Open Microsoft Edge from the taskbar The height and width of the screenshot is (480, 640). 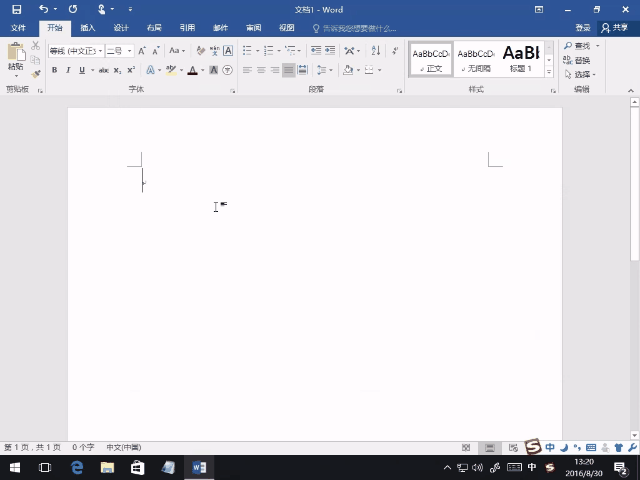pyautogui.click(x=76, y=467)
